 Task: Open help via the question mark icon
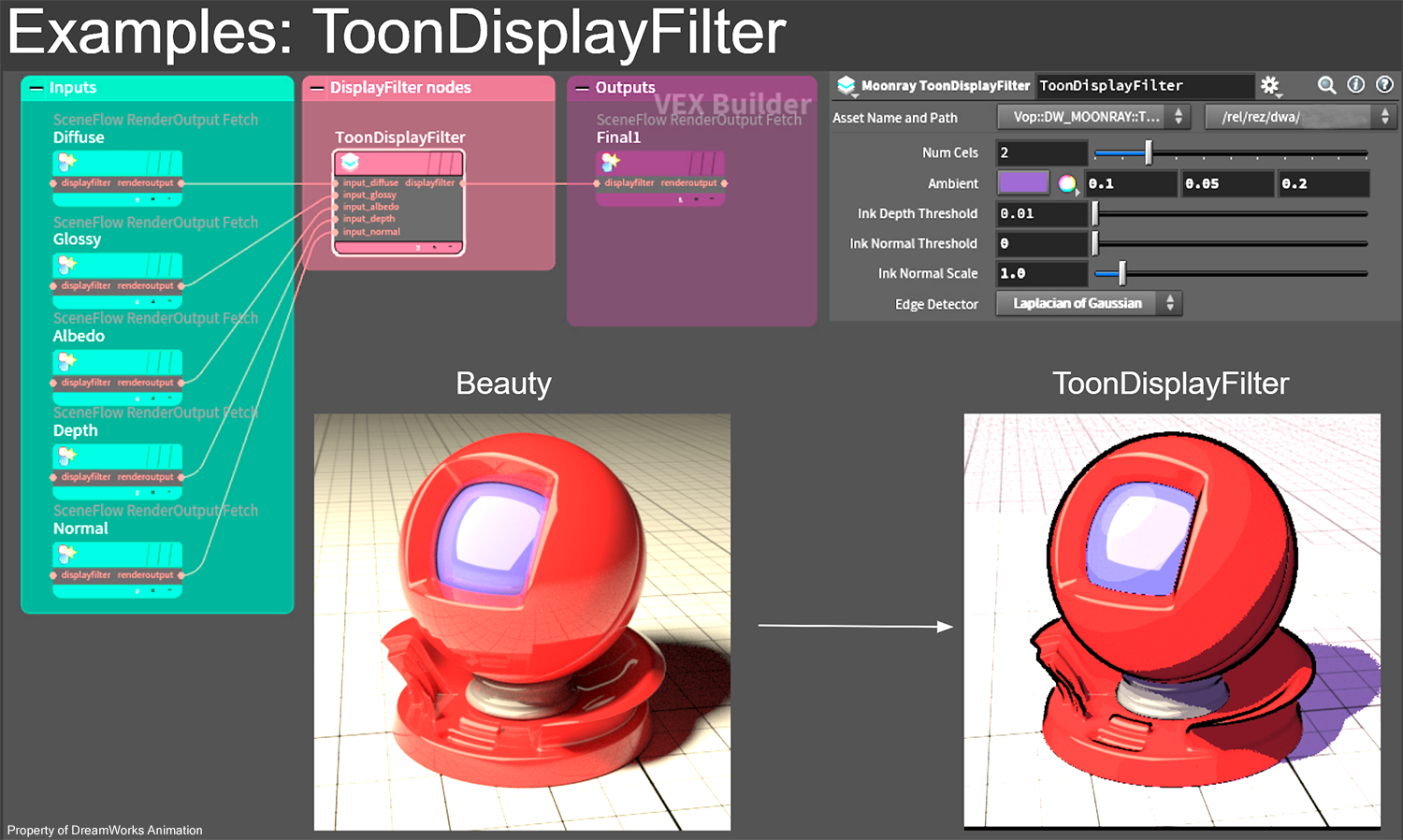point(1385,85)
